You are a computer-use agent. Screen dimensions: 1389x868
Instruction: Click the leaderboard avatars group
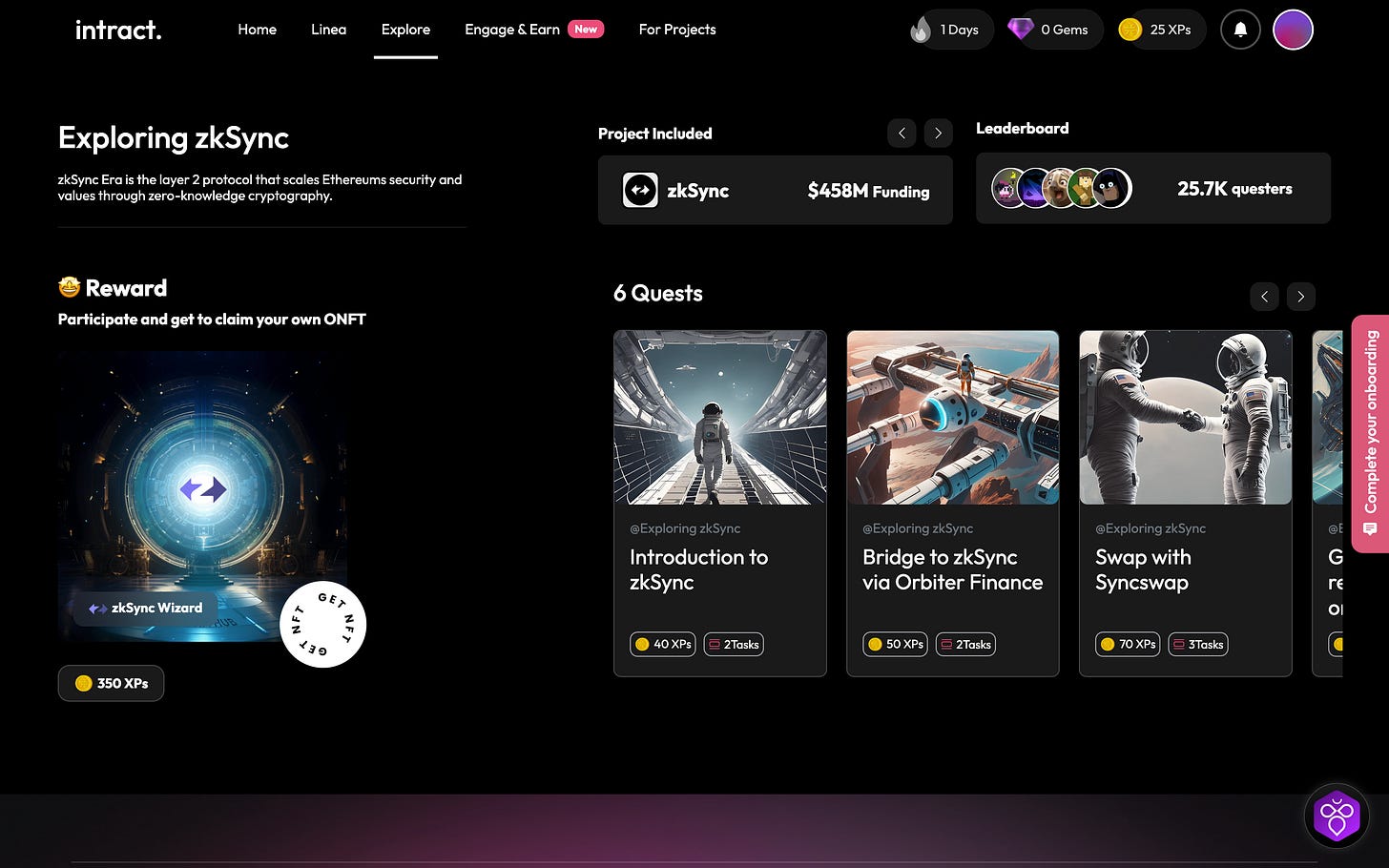point(1061,188)
